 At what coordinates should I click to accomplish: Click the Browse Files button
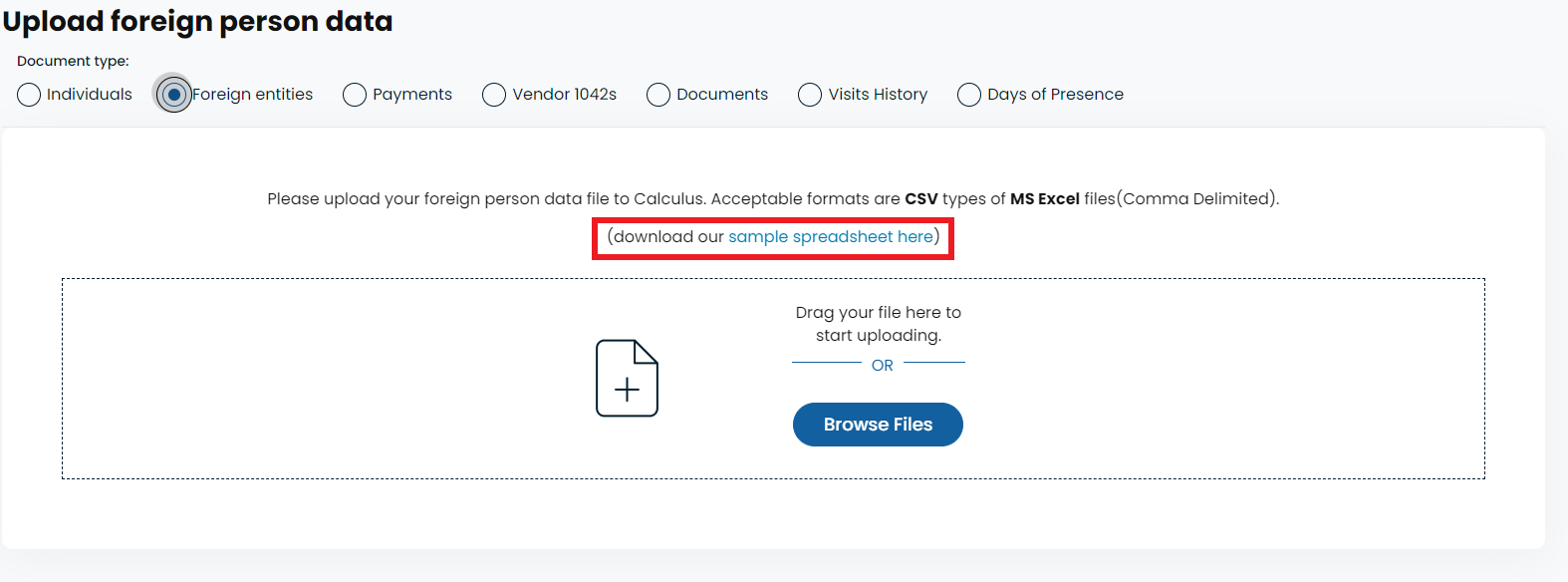tap(878, 425)
